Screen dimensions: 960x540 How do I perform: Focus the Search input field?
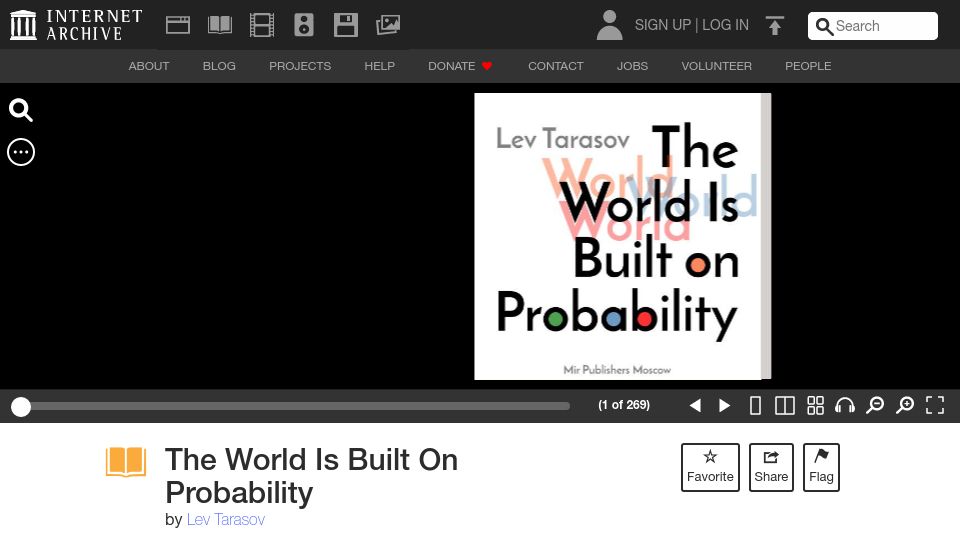[x=872, y=26]
